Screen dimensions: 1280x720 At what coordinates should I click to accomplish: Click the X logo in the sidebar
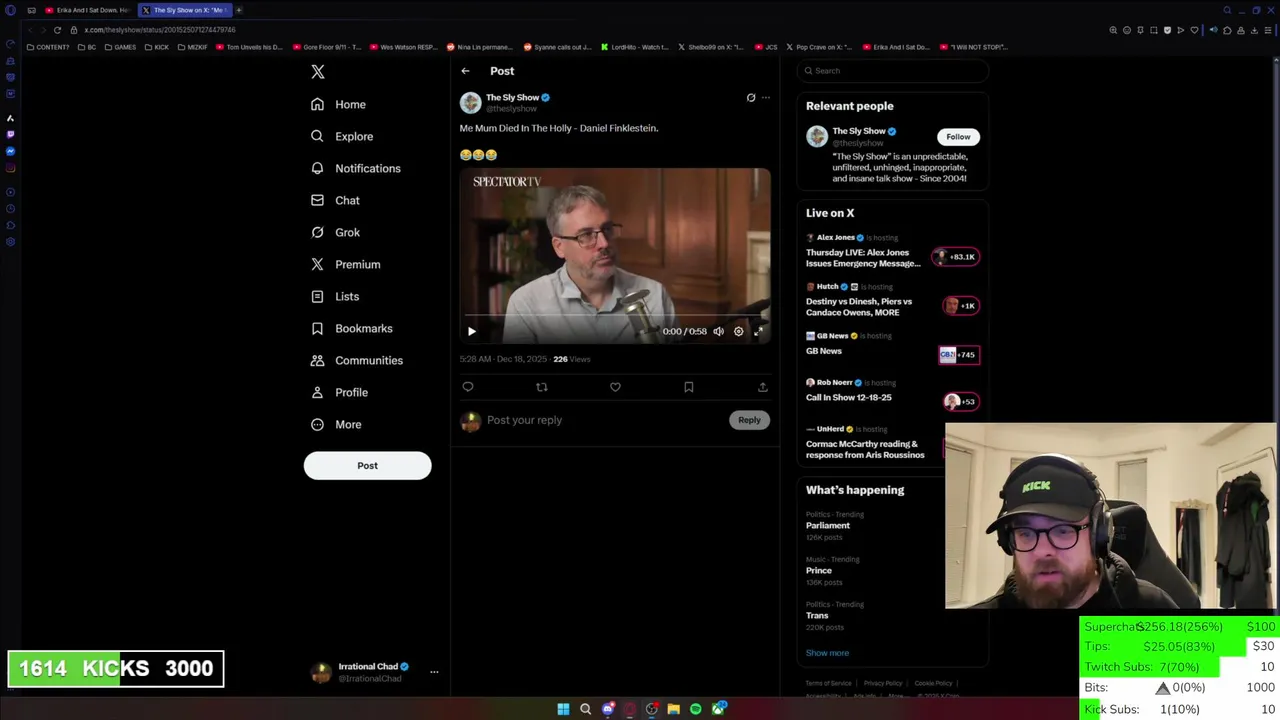pyautogui.click(x=317, y=72)
